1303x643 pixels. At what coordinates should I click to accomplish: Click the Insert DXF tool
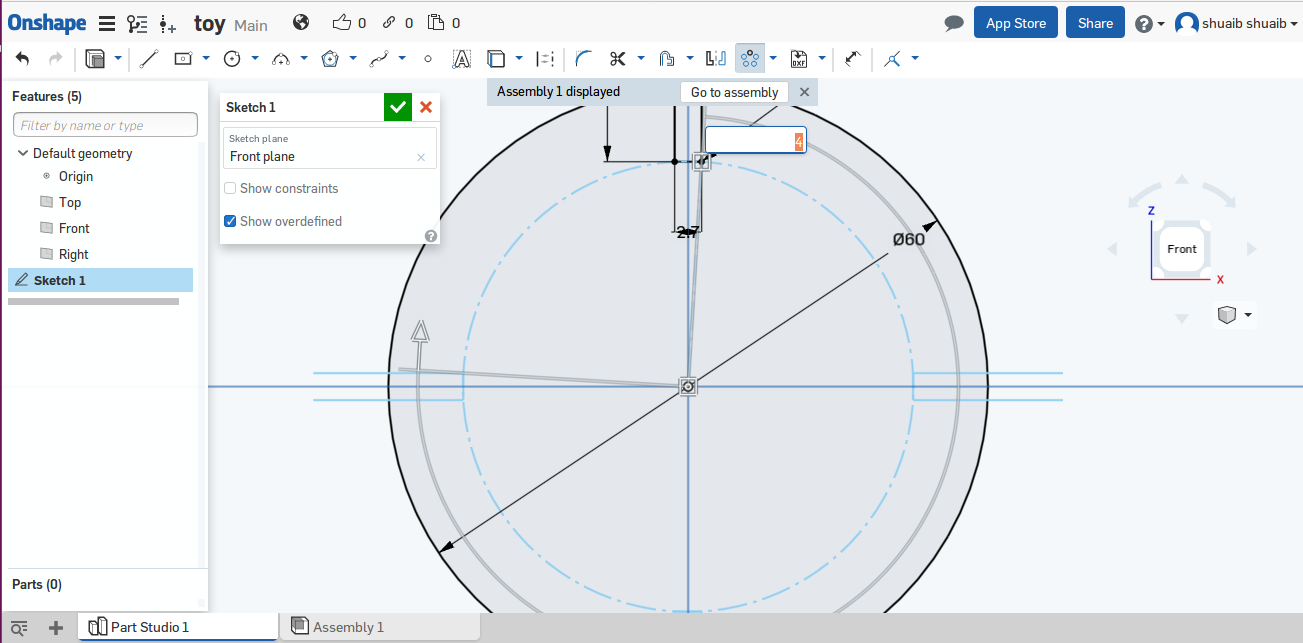tap(799, 59)
